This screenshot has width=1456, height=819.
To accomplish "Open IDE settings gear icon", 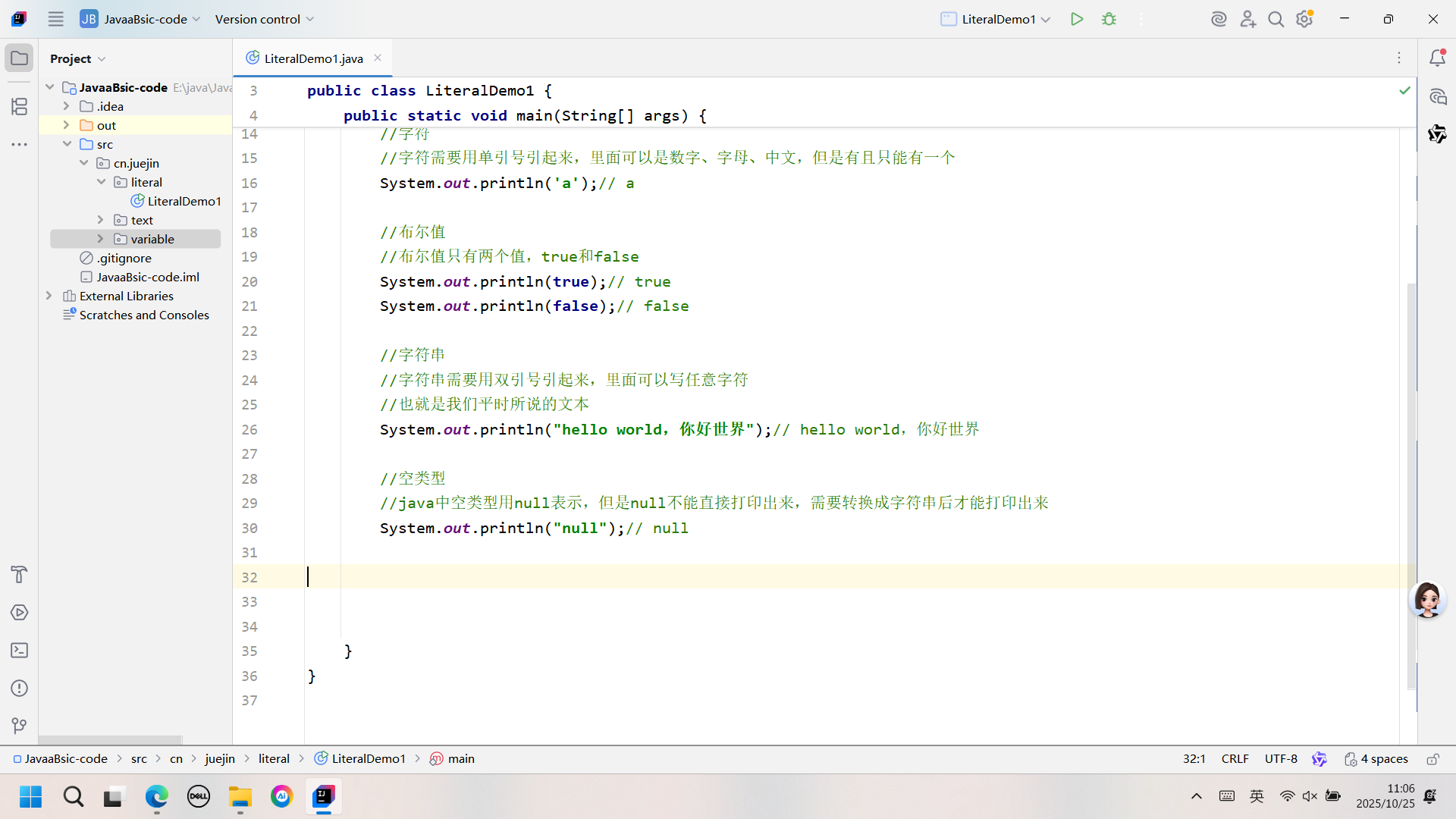I will click(x=1304, y=19).
